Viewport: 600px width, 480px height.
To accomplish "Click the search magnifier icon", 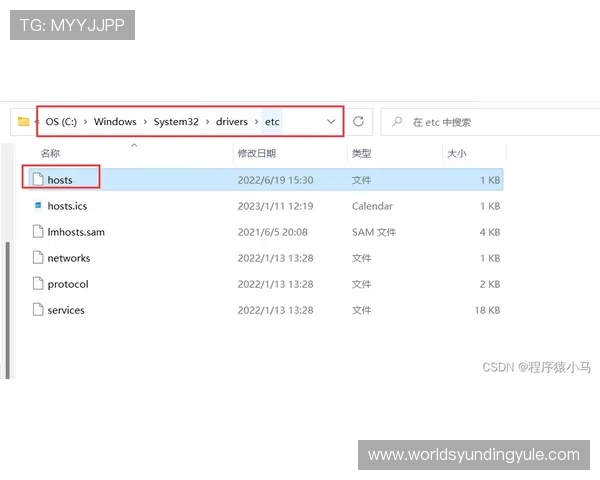I will [397, 122].
